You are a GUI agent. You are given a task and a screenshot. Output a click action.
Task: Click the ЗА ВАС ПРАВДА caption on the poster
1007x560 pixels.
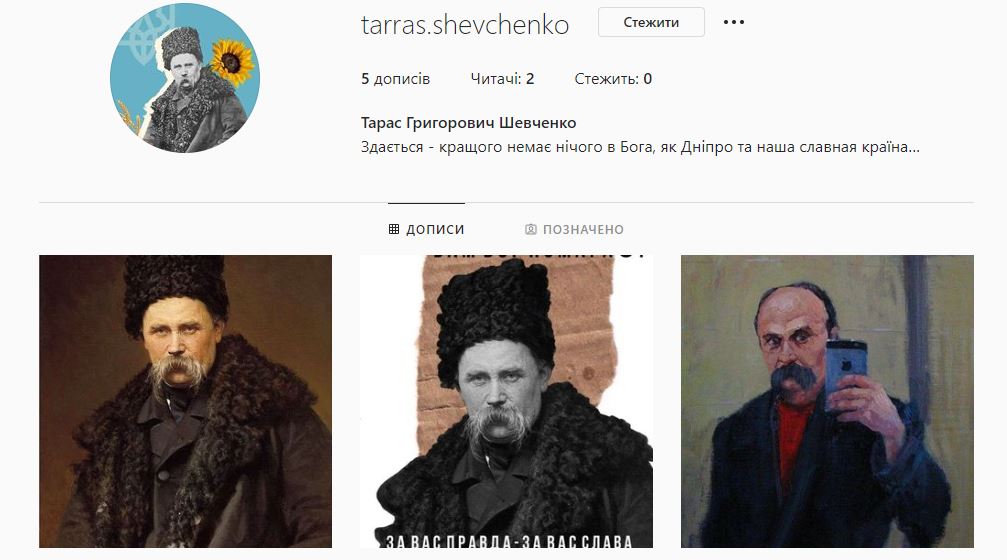[509, 541]
